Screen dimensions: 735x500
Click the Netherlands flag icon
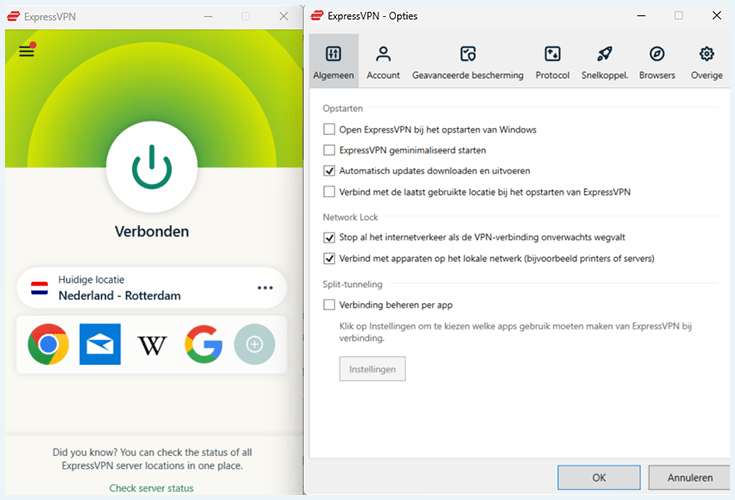click(39, 288)
